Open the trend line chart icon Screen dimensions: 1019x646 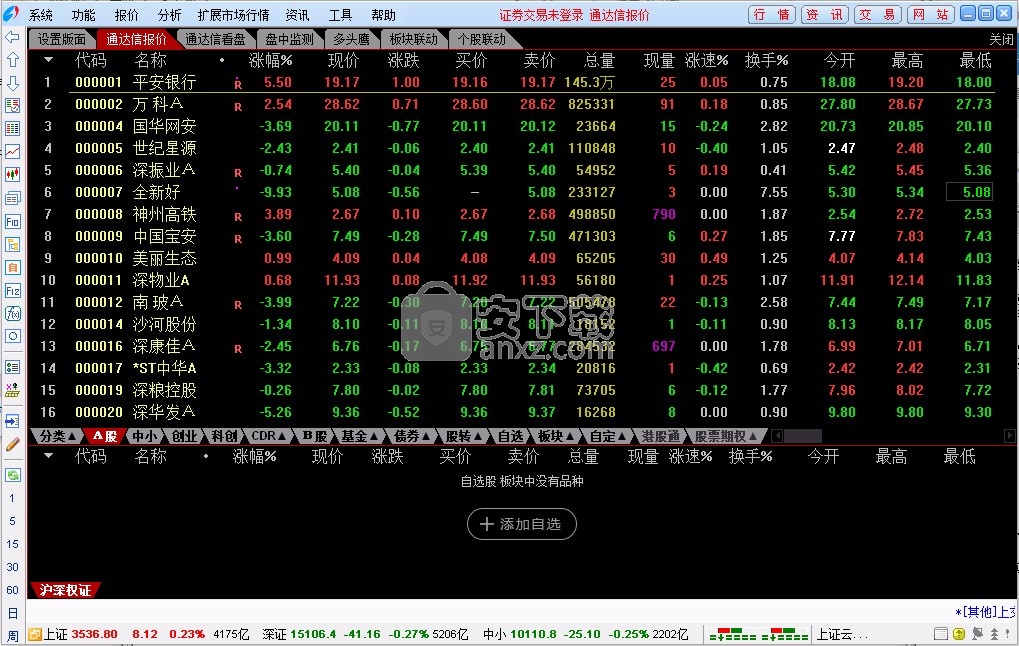click(12, 151)
